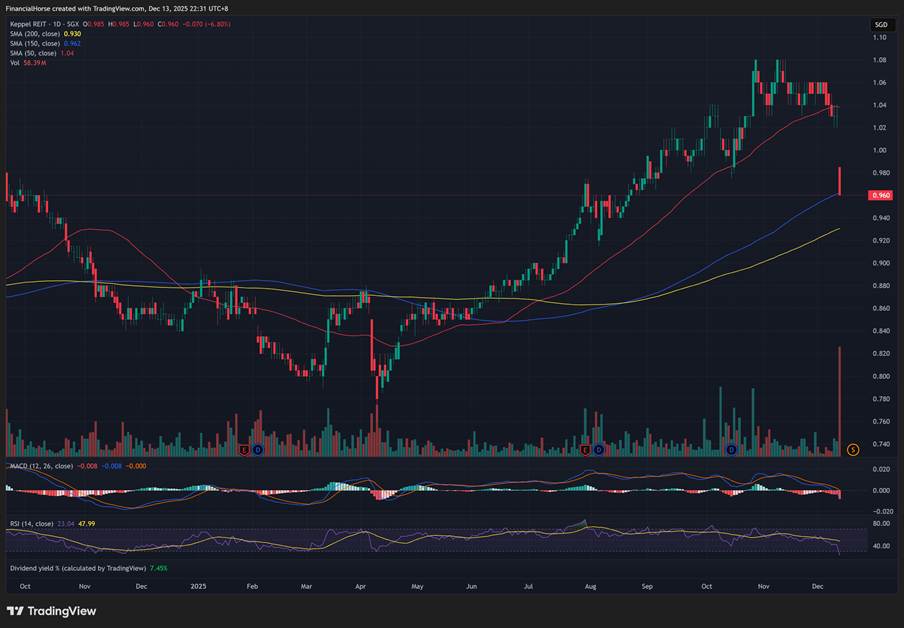Open the earnings E marker near February
This screenshot has width=904, height=628.
(246, 450)
